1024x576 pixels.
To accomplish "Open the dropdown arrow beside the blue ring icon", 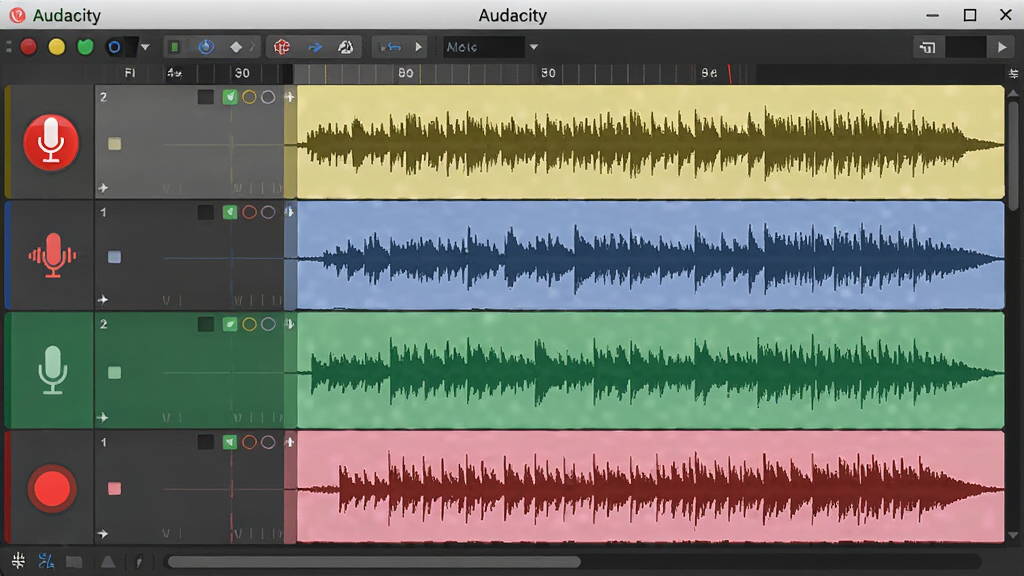I will pyautogui.click(x=145, y=47).
